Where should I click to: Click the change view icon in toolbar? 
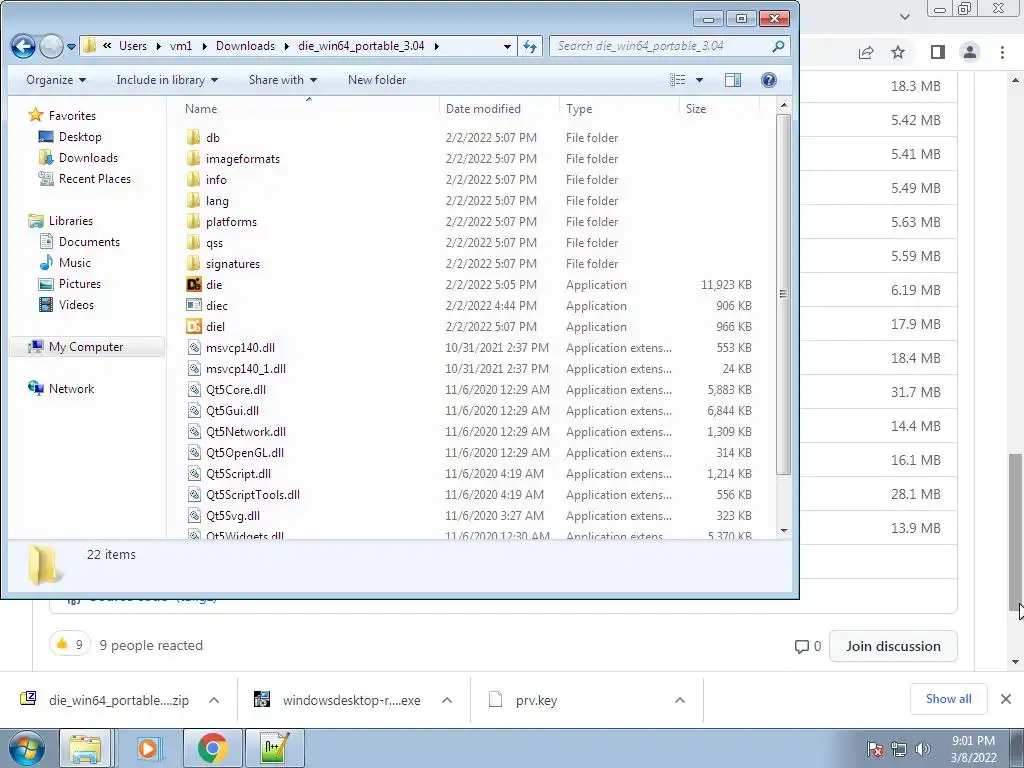point(678,80)
